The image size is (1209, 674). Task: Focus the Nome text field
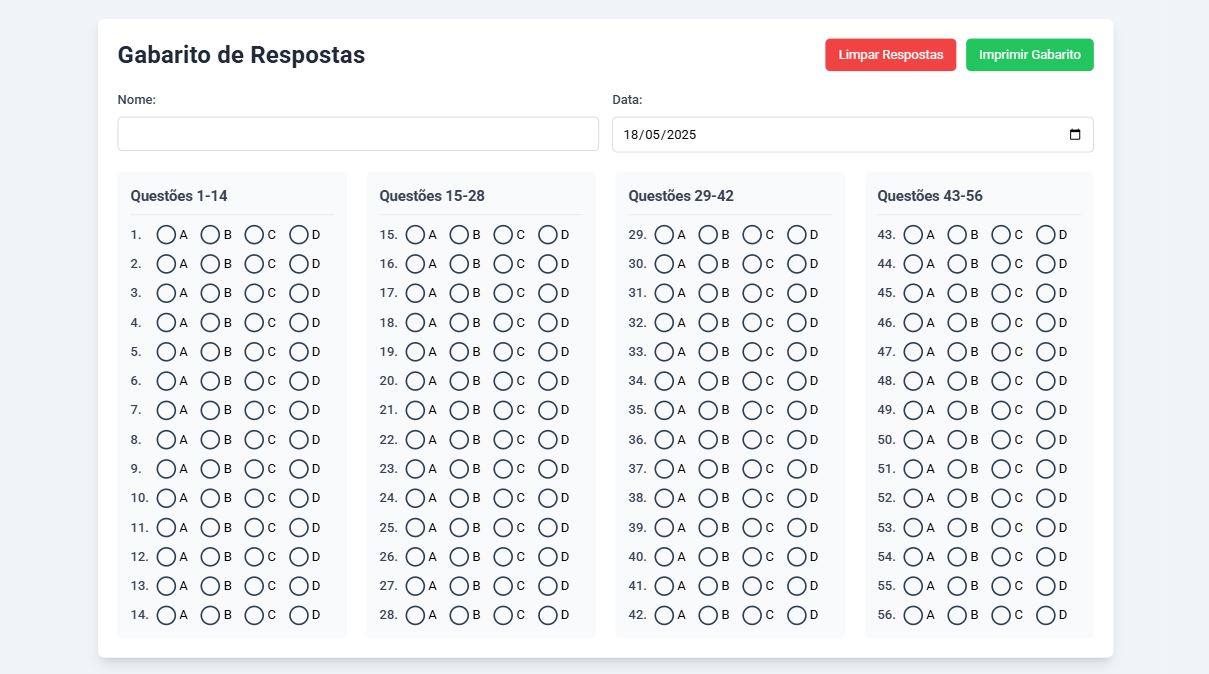point(358,134)
